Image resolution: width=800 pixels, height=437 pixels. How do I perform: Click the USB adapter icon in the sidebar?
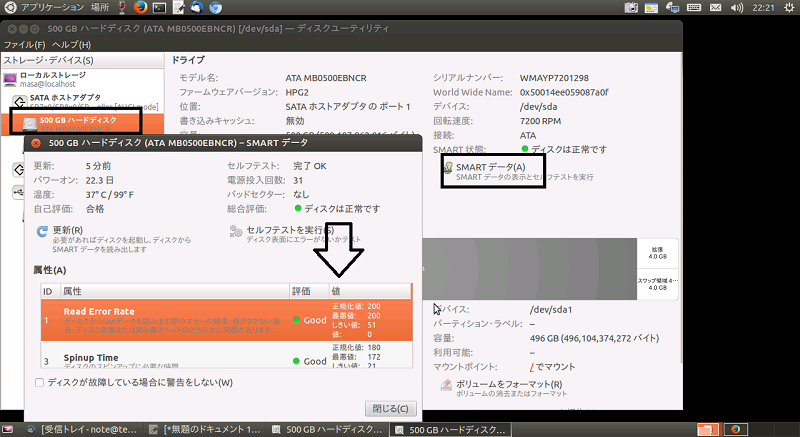click(x=19, y=192)
